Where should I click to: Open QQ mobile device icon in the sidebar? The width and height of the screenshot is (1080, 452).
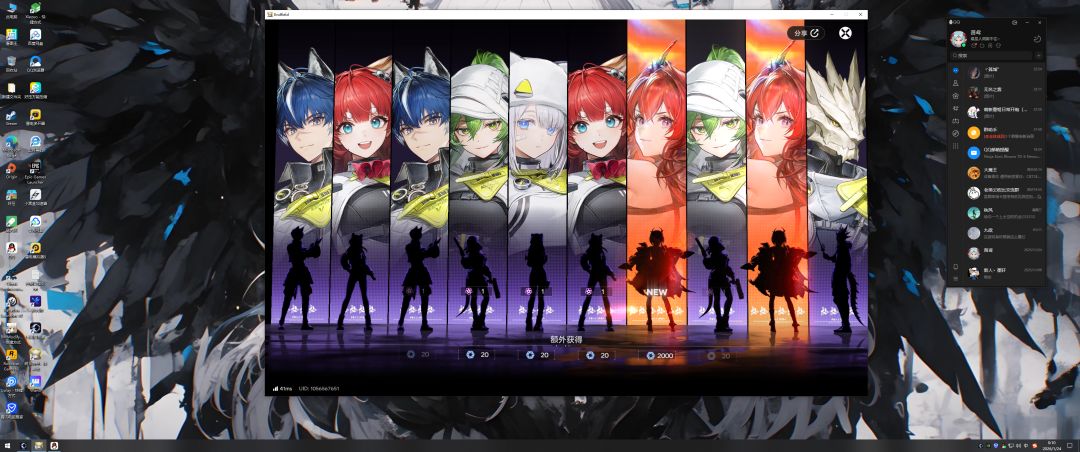point(955,266)
